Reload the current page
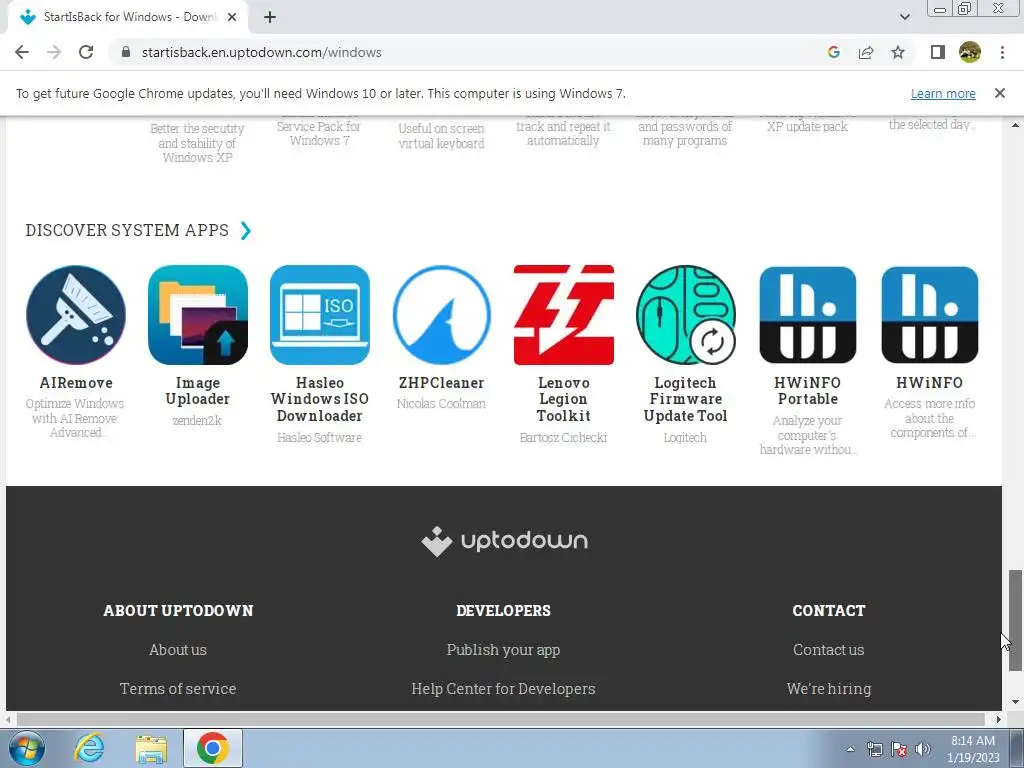Image resolution: width=1024 pixels, height=768 pixels. (x=86, y=52)
